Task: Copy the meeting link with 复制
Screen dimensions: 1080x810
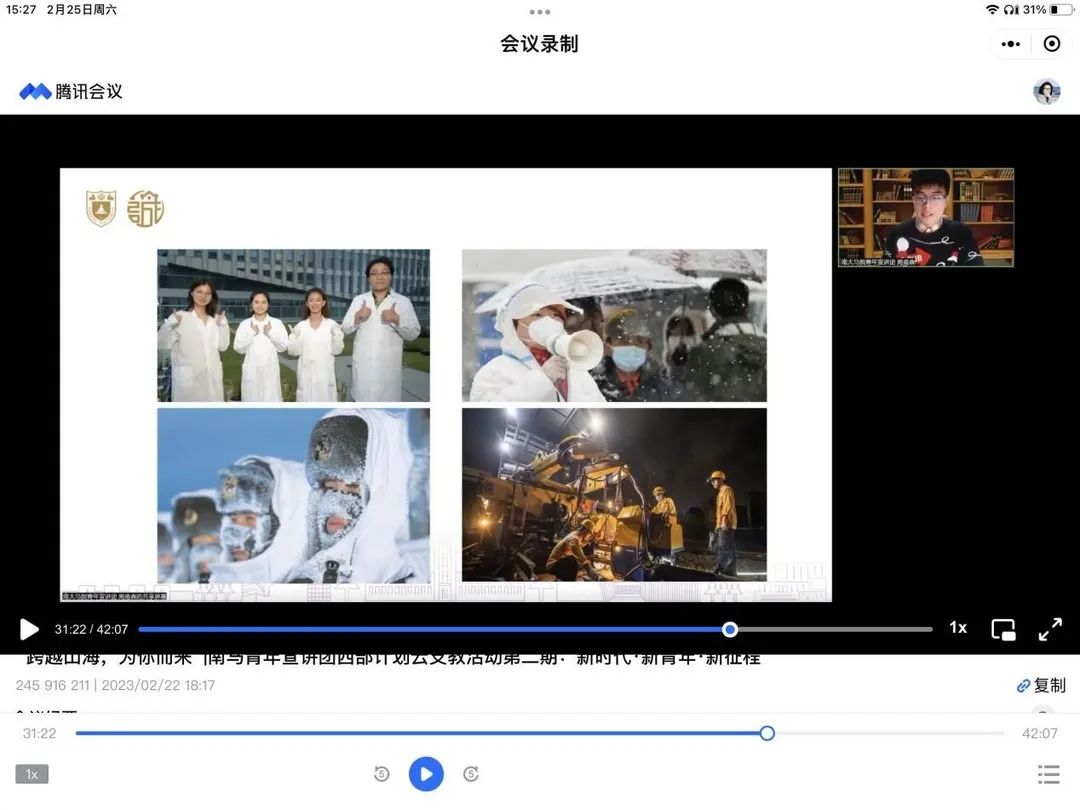Action: pos(1042,685)
